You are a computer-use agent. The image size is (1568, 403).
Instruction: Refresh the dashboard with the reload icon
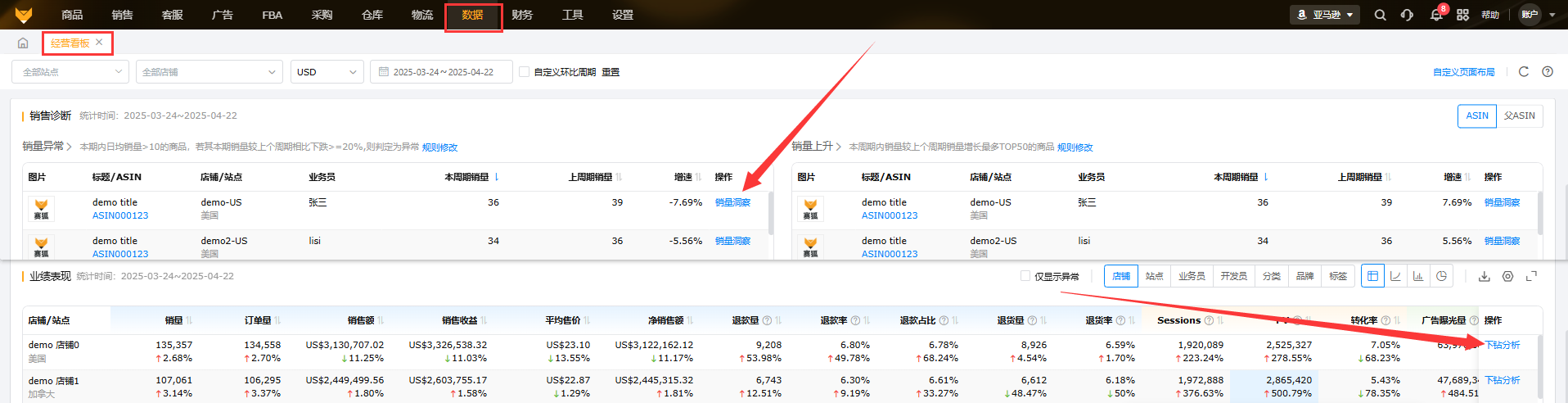coord(1523,72)
